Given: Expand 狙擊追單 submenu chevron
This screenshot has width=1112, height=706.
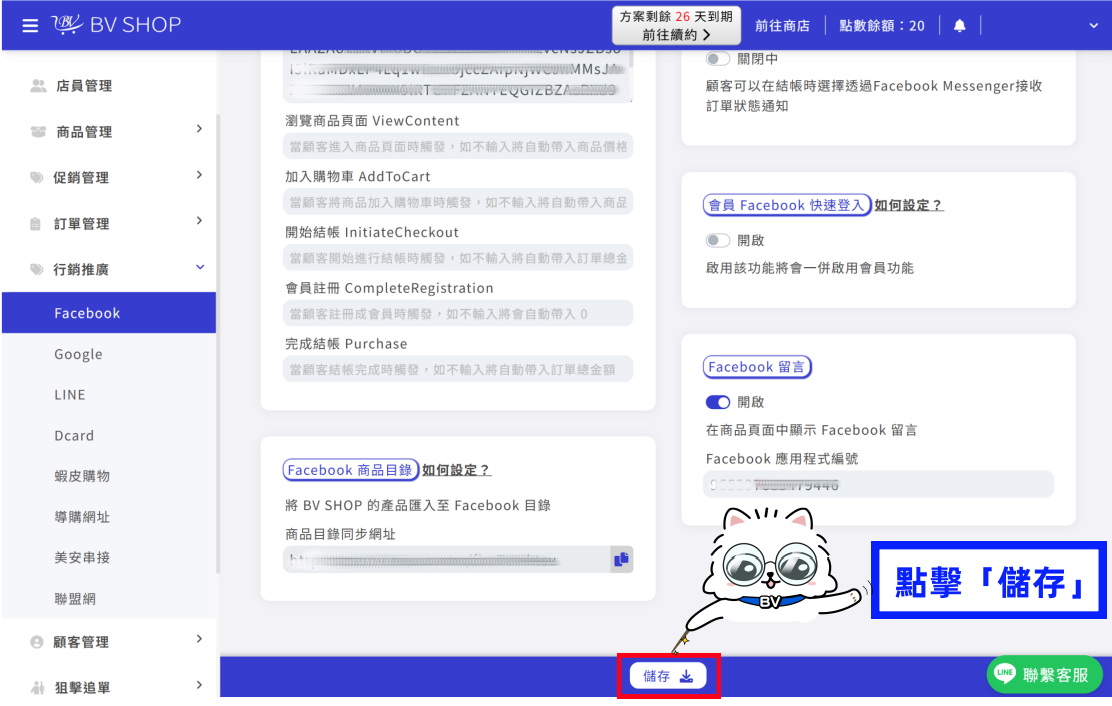Looking at the screenshot, I should [x=199, y=685].
